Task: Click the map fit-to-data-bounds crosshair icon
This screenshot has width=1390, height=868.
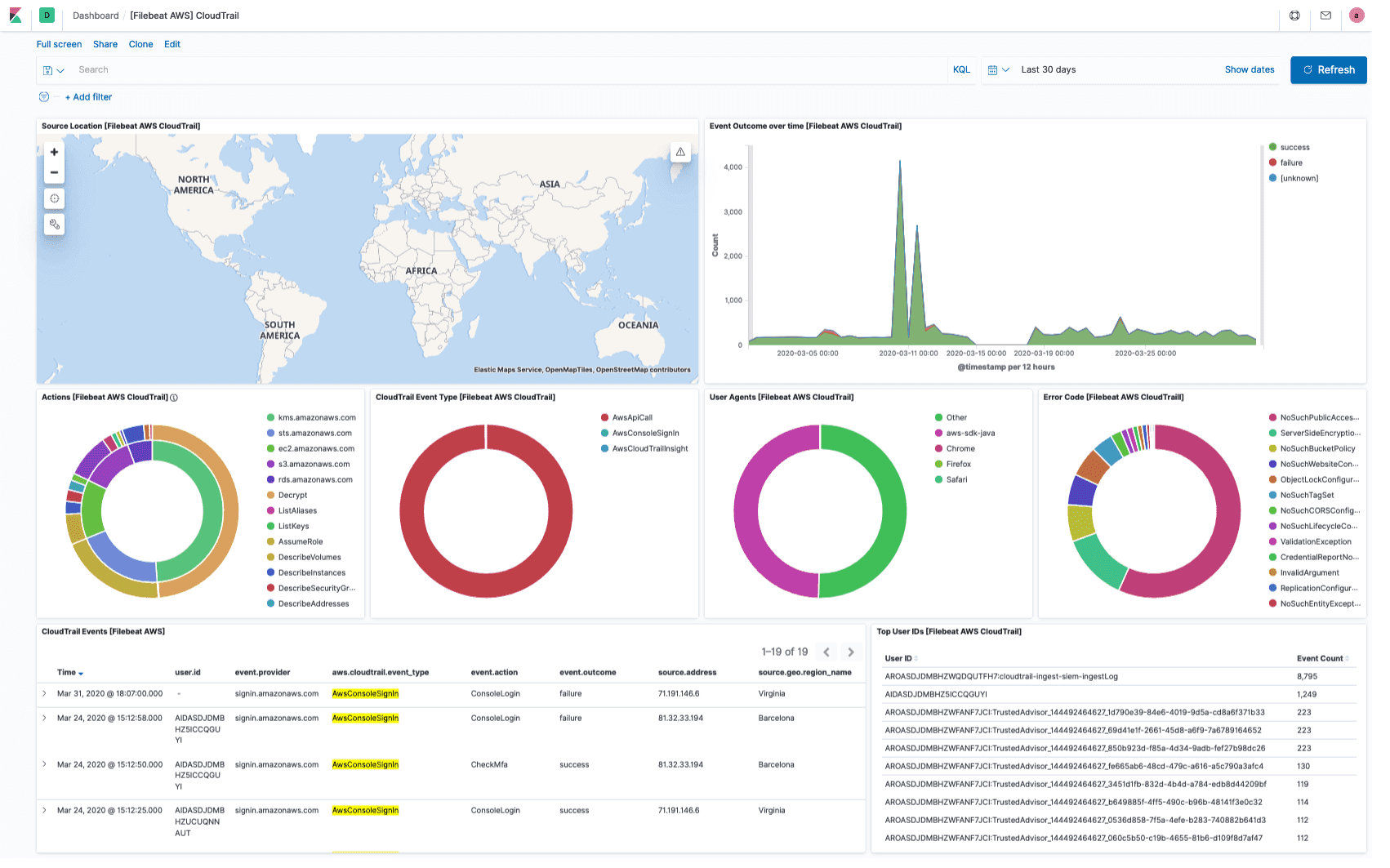Action: (54, 198)
